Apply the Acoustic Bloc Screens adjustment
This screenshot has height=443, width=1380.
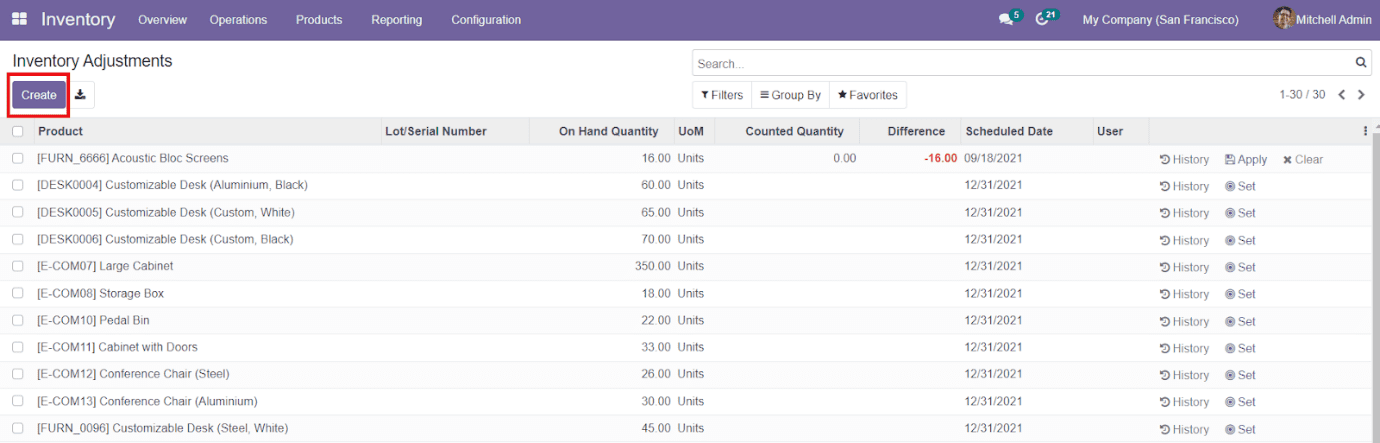point(1245,159)
